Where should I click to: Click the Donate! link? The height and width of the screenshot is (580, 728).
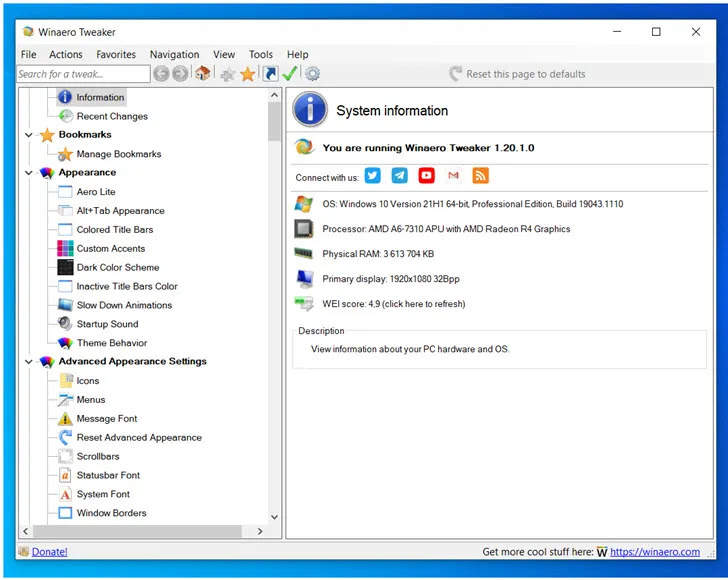pyautogui.click(x=50, y=552)
